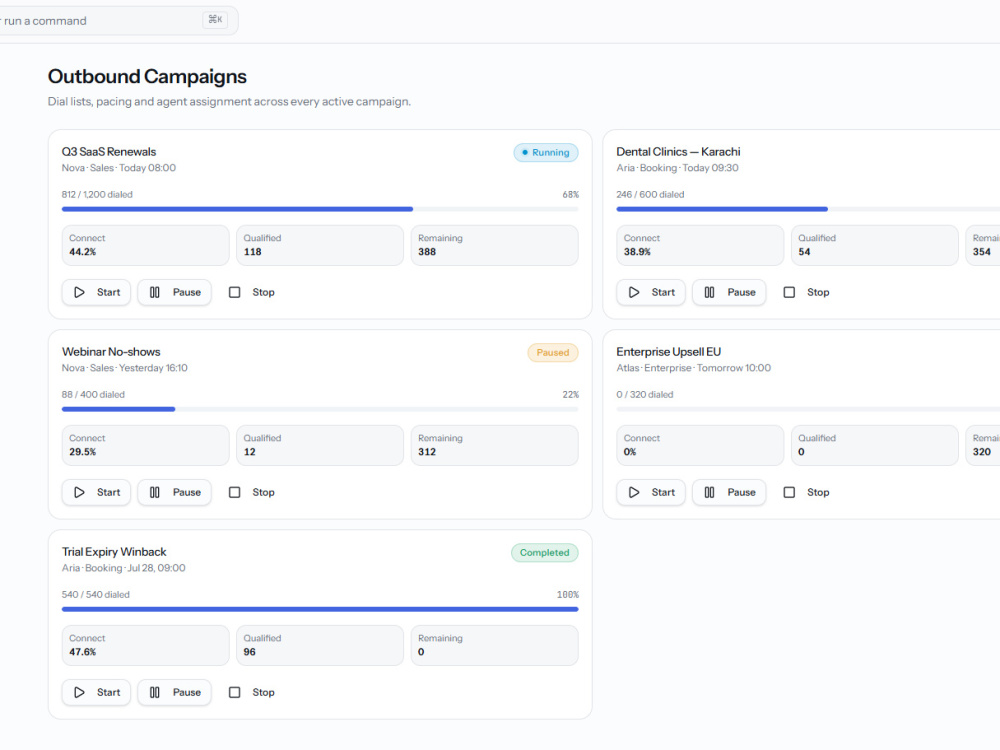Click the 88 / 400 dialed label
Viewport: 1000px width, 750px height.
click(x=93, y=395)
